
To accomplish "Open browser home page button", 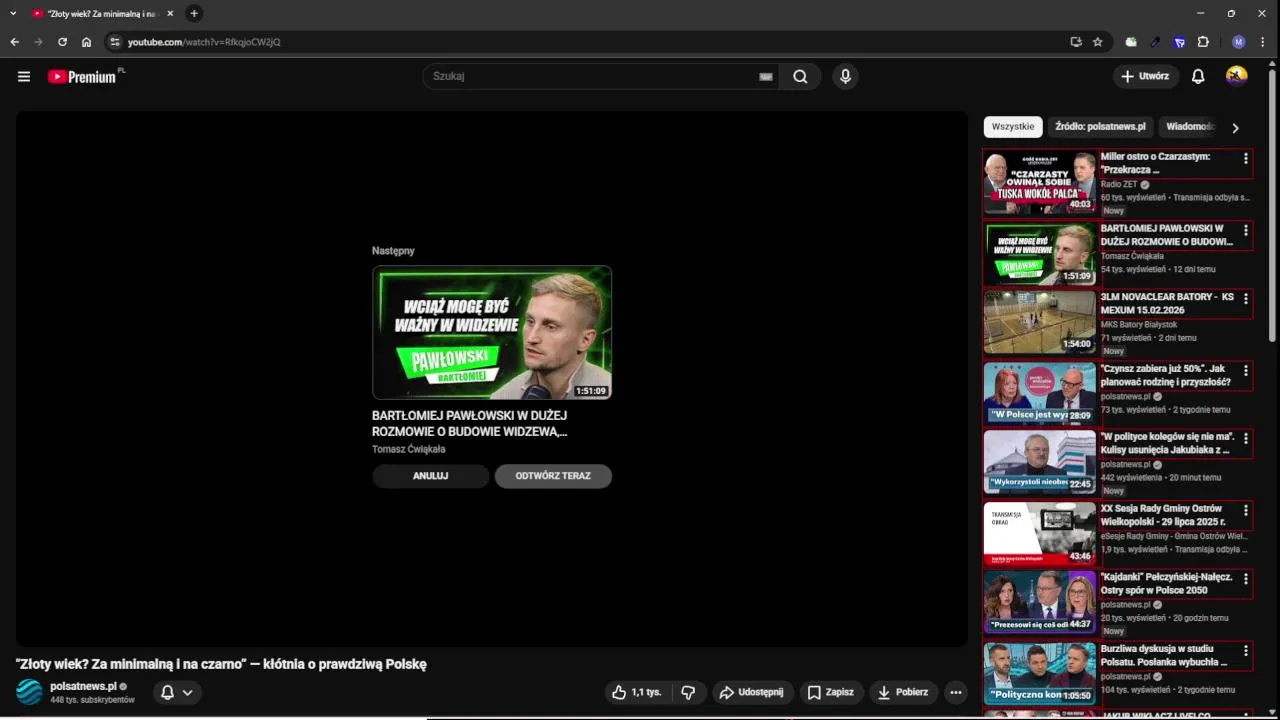I will click(x=86, y=42).
